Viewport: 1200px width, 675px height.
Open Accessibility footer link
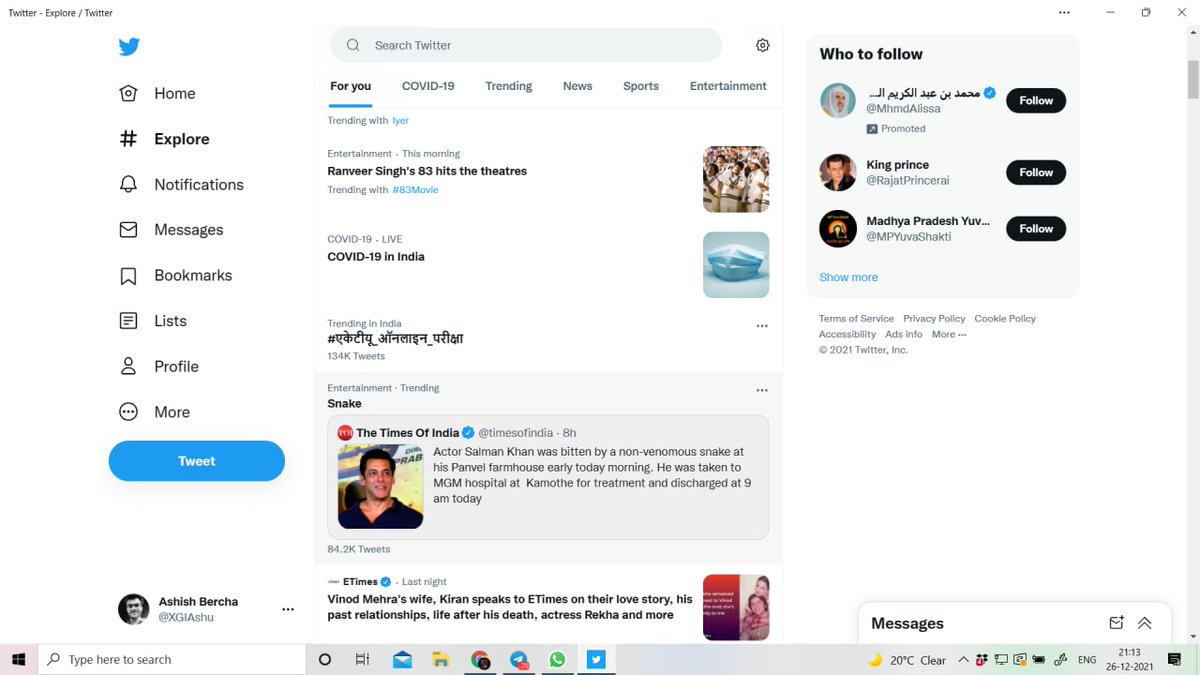(847, 334)
